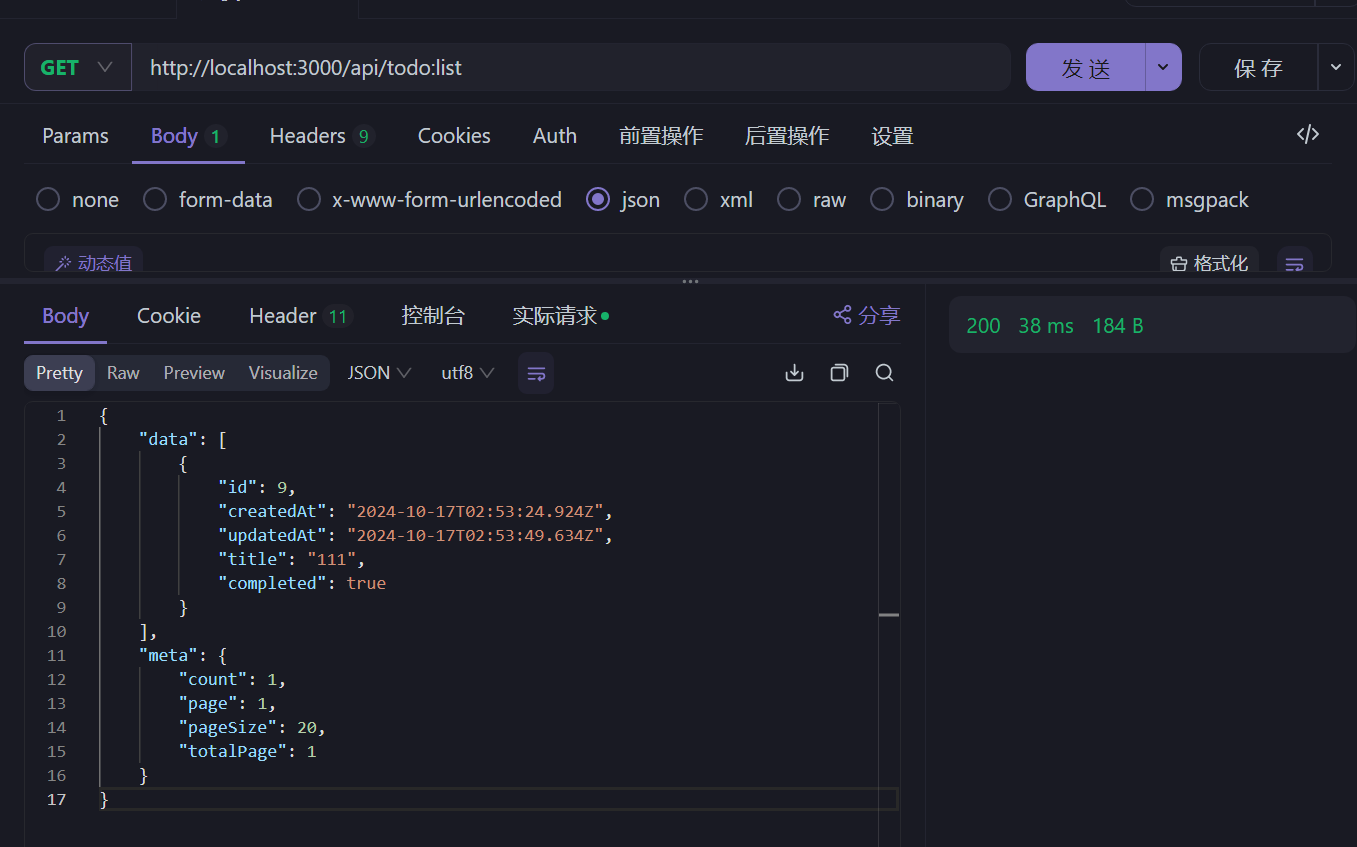Switch to the request Headers tab
Screen dimensions: 1357x847
pyautogui.click(x=322, y=136)
